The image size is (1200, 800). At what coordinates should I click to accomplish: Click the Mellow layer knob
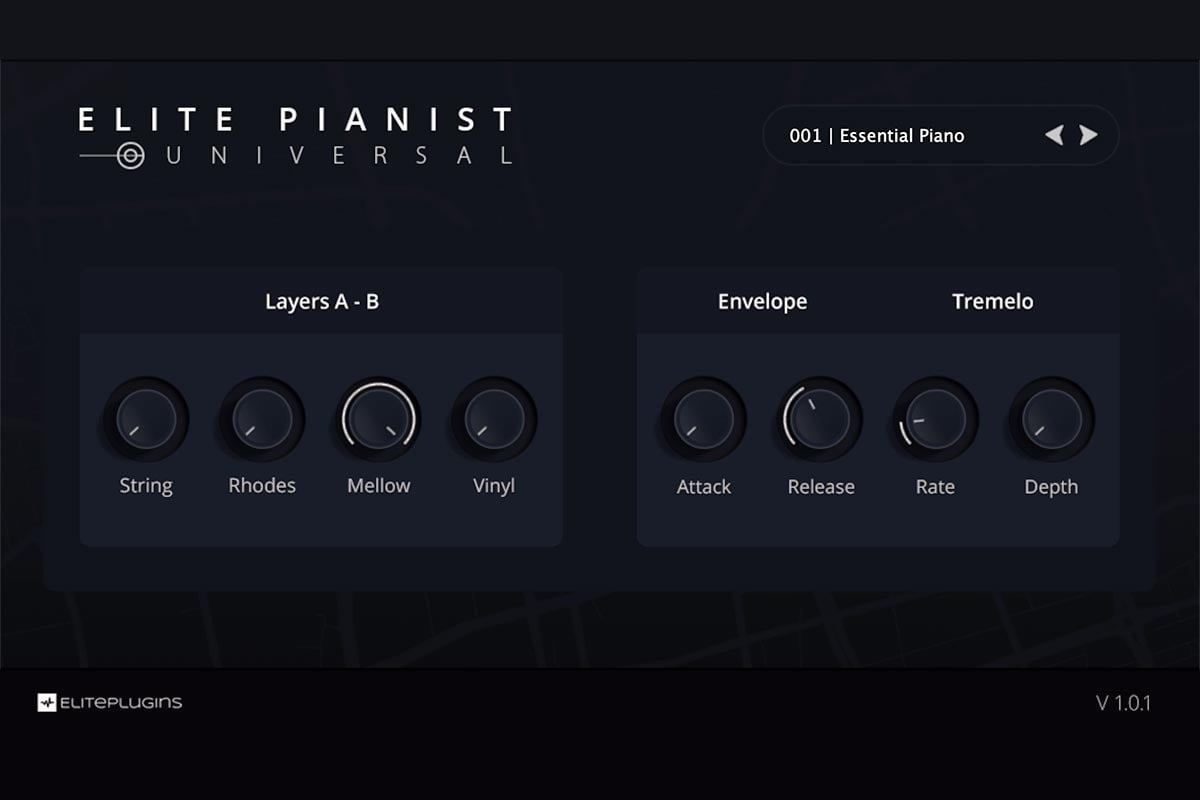tap(378, 419)
